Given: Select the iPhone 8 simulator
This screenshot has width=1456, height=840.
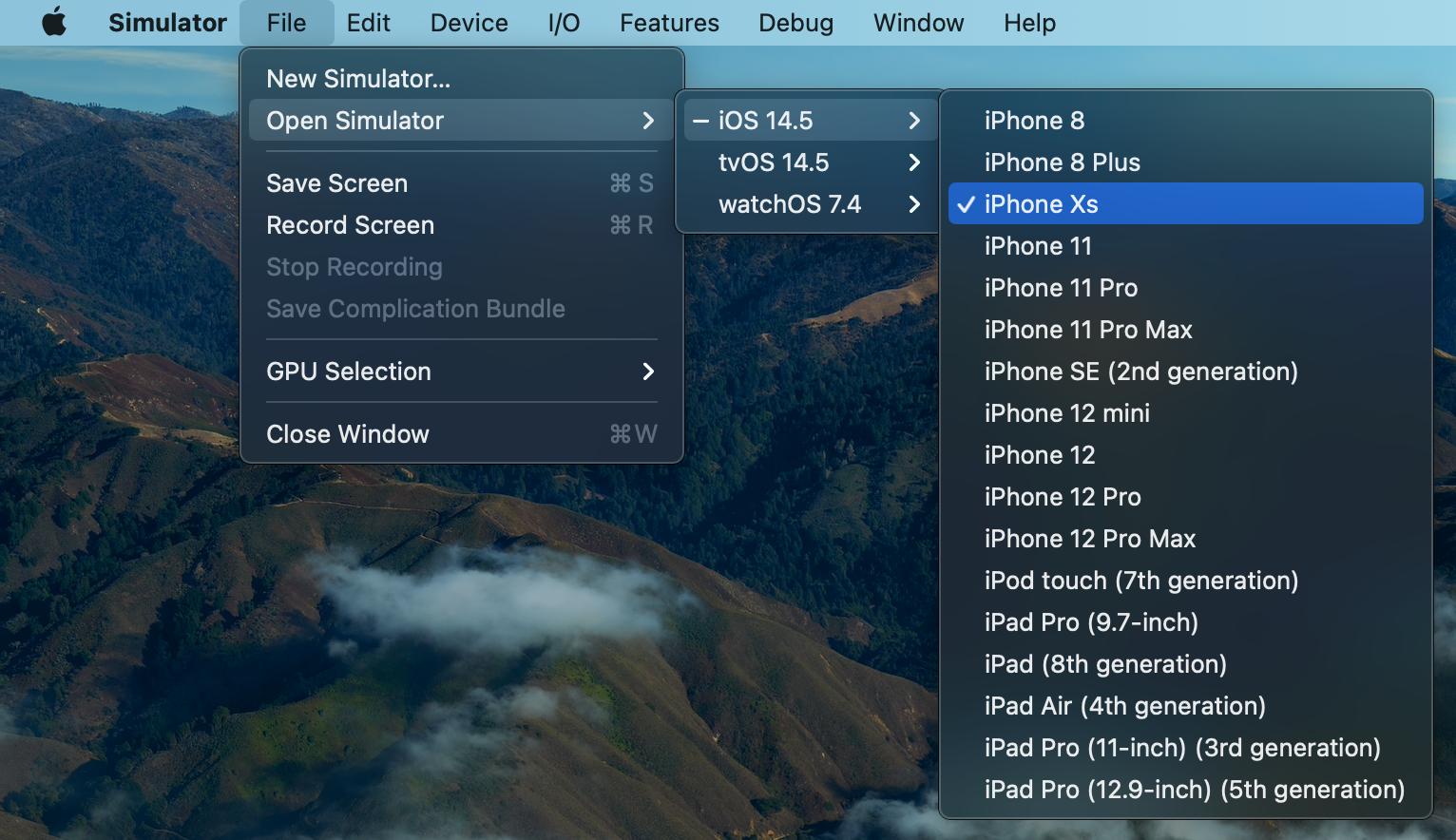Looking at the screenshot, I should pos(1186,121).
